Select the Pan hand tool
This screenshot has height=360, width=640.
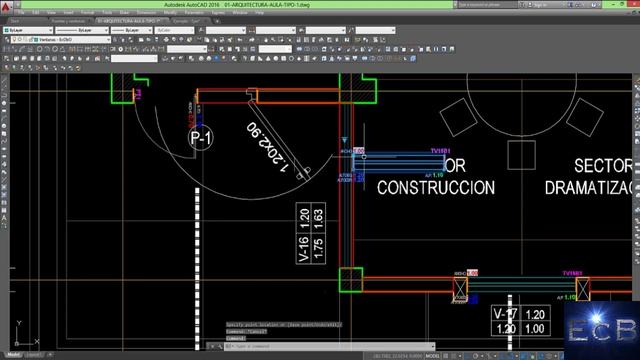266,40
